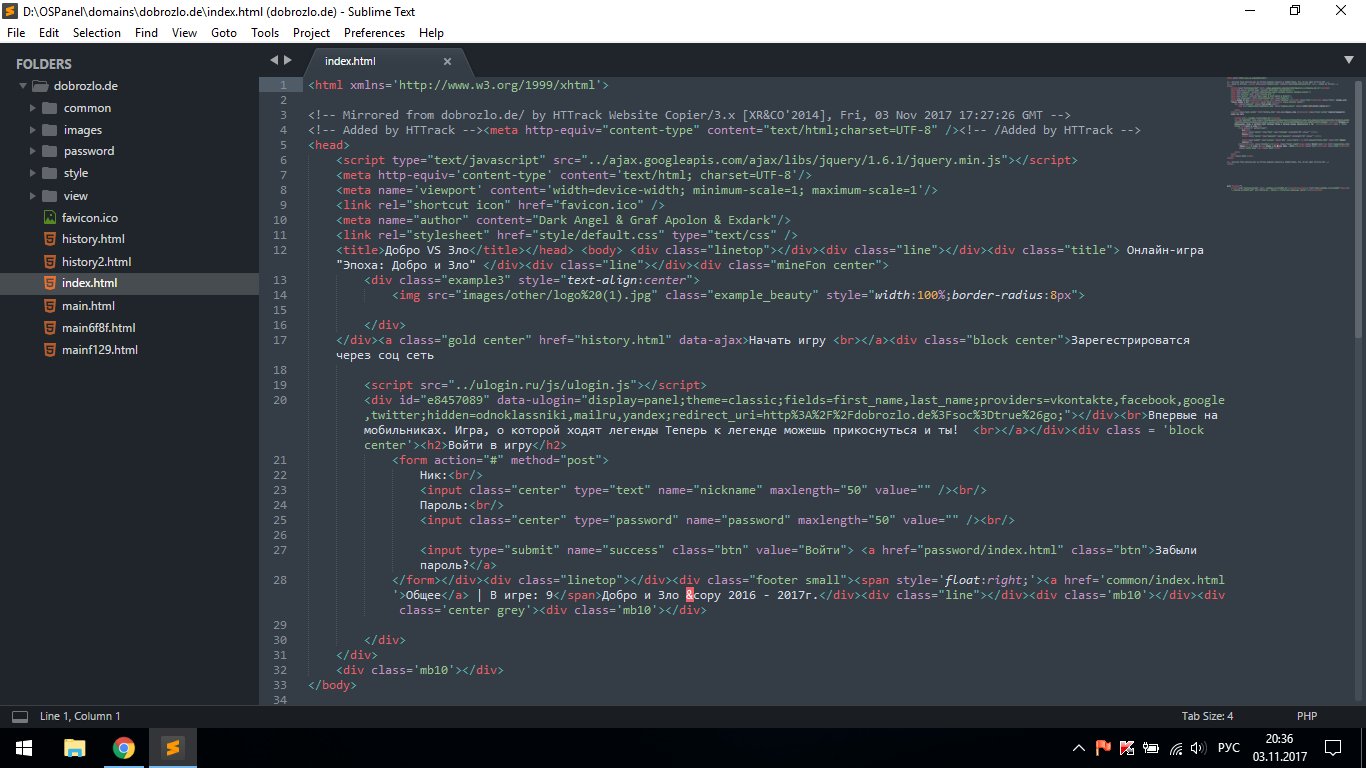Go to the previous tab arrow
The image size is (1366, 768).
274,61
